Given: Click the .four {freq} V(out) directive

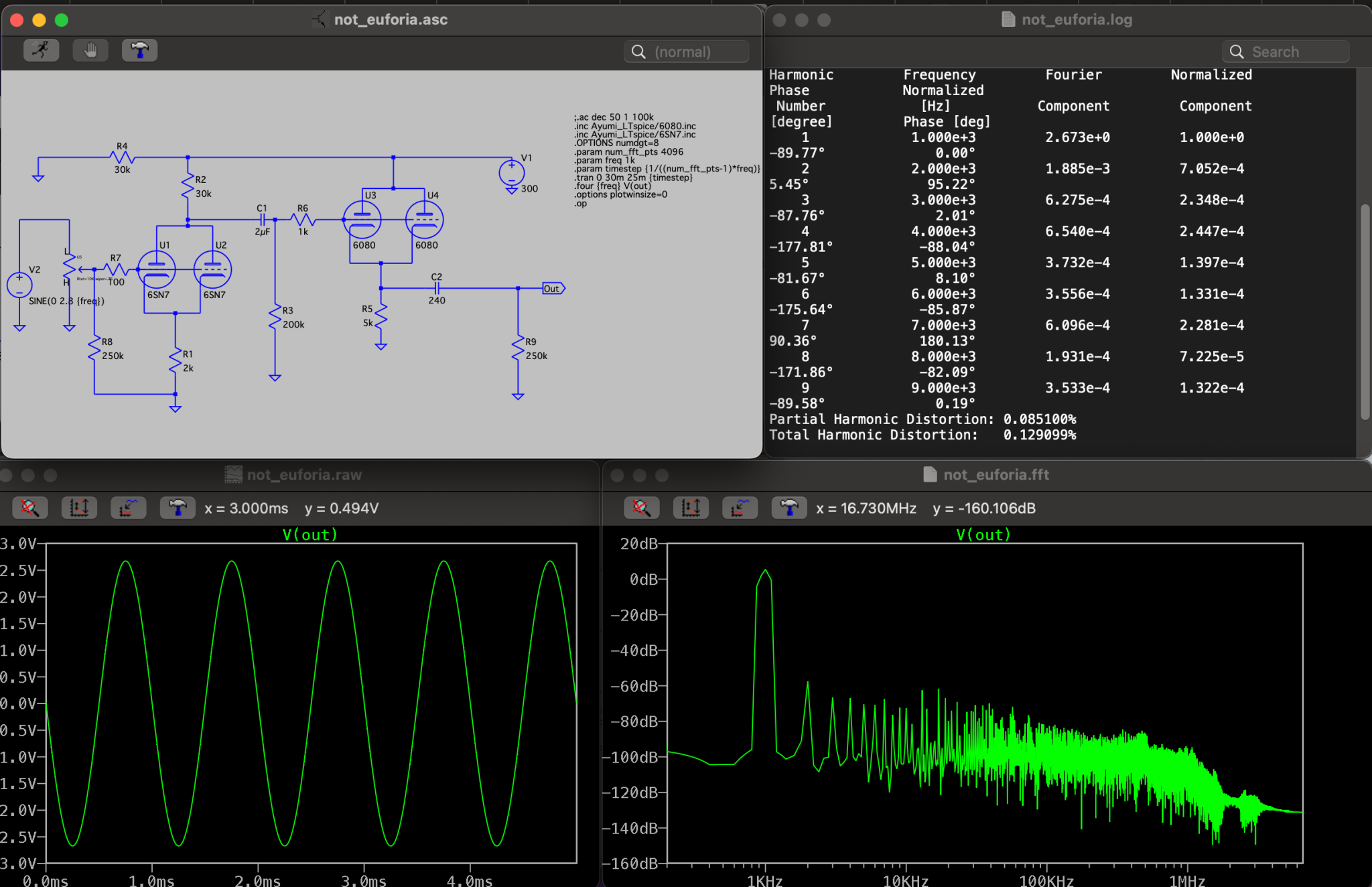Looking at the screenshot, I should click(612, 186).
